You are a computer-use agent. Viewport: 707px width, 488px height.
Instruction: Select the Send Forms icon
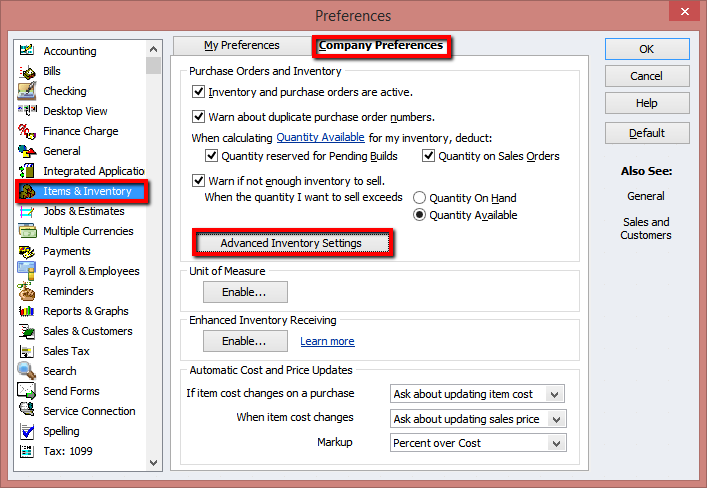(x=27, y=391)
